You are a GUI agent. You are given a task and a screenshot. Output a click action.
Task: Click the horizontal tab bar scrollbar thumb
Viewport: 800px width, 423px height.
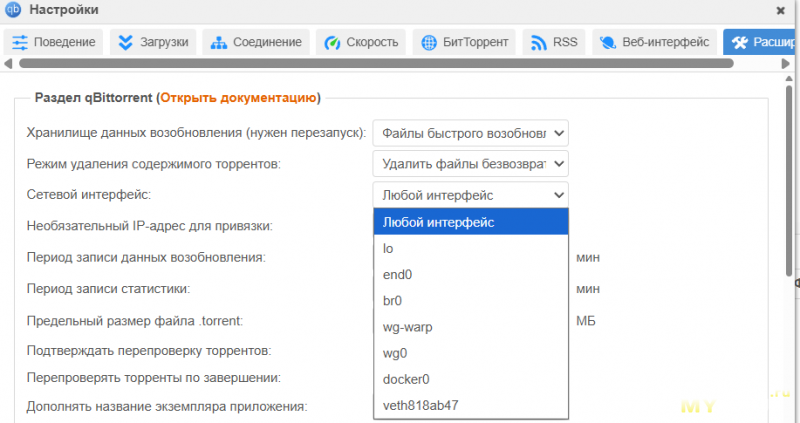(x=377, y=63)
